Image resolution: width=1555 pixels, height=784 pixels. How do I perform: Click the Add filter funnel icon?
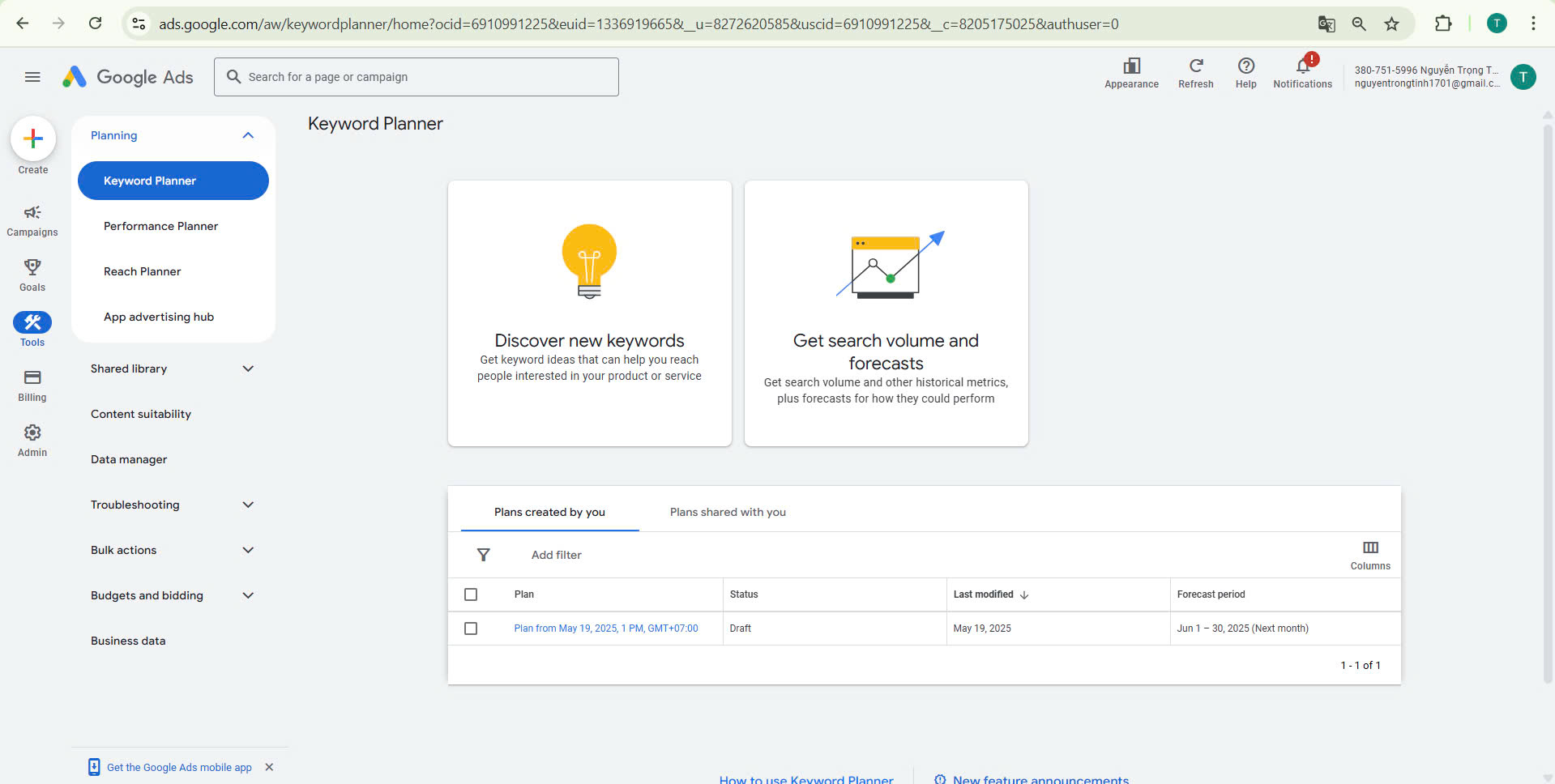tap(484, 555)
